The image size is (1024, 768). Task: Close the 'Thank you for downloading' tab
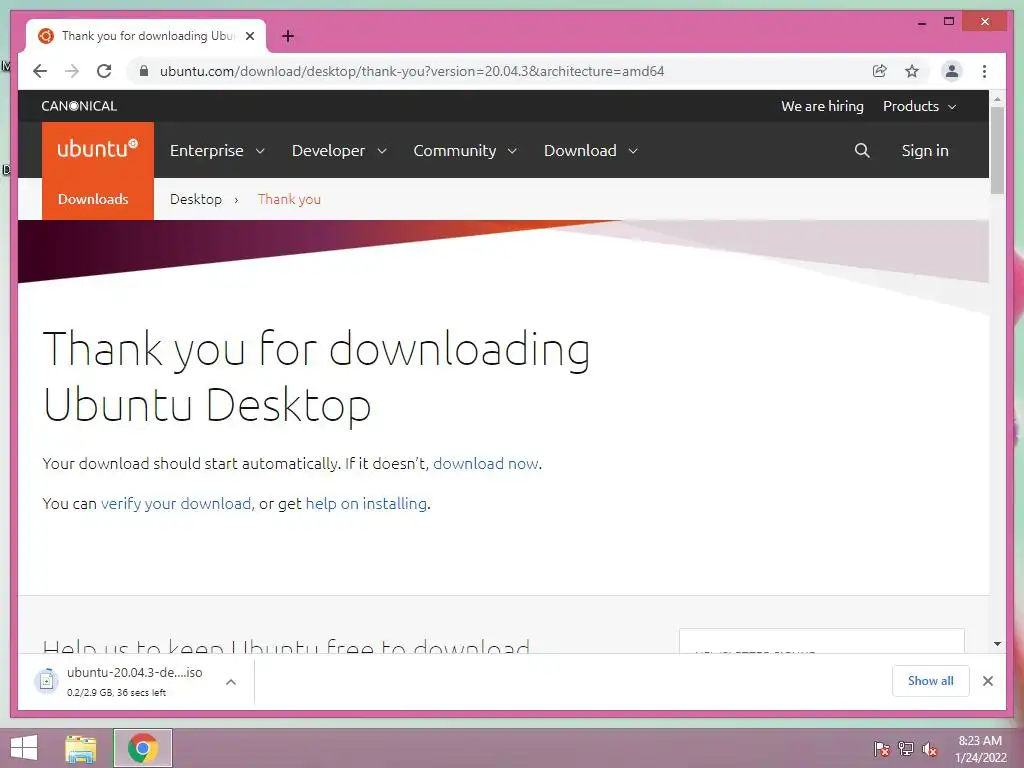[250, 36]
